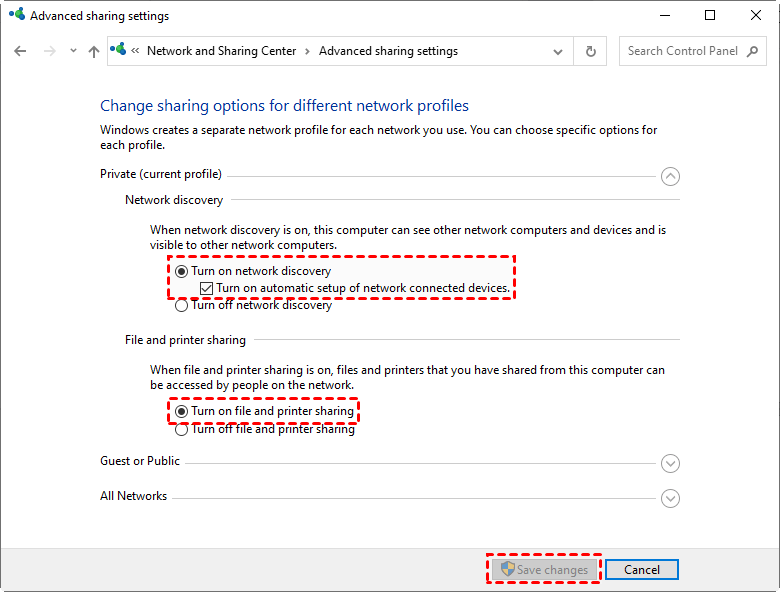Collapse the Private profile section
The width and height of the screenshot is (780, 592).
(670, 177)
